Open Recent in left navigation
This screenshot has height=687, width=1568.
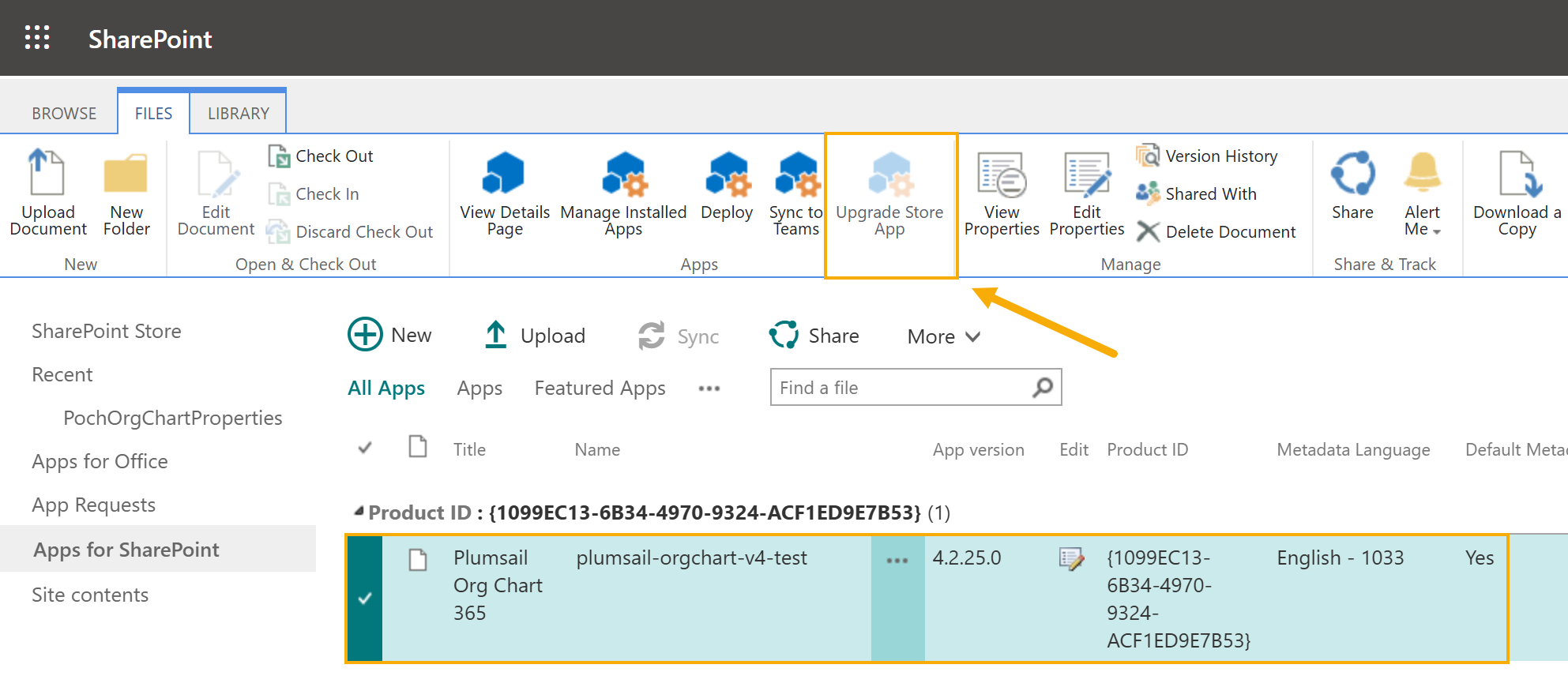click(62, 374)
